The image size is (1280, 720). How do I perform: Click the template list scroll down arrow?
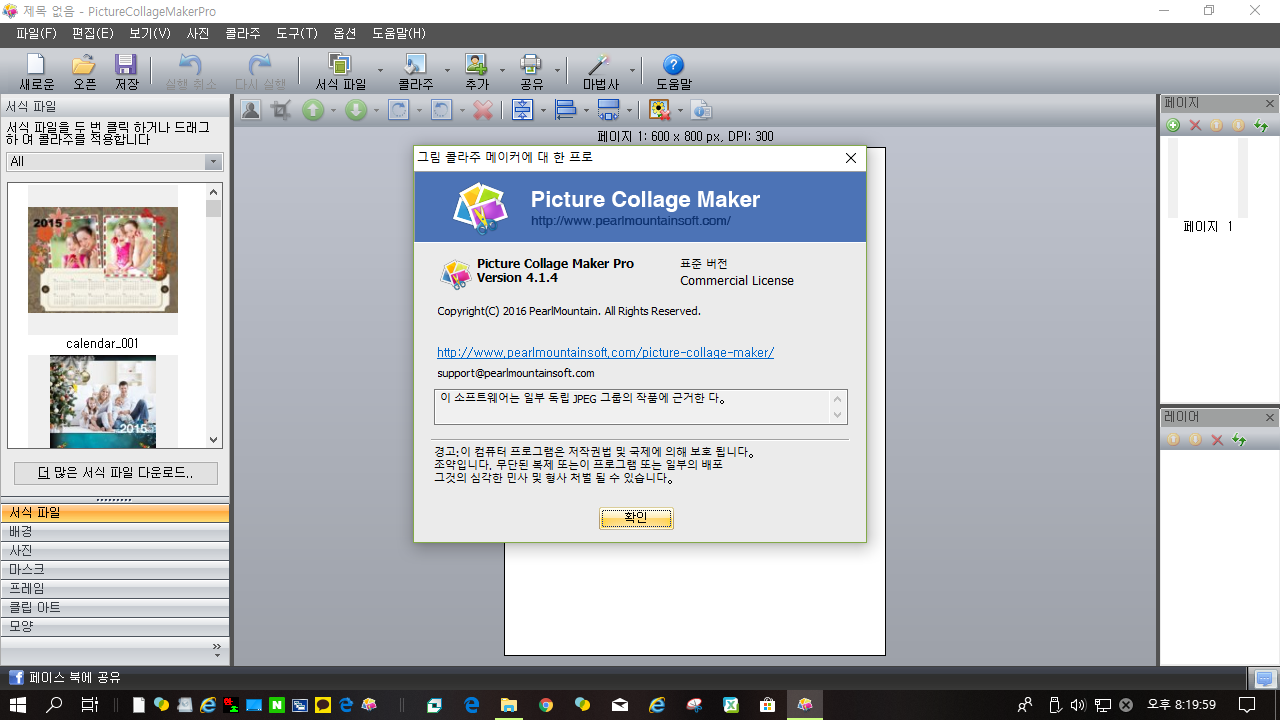click(214, 439)
